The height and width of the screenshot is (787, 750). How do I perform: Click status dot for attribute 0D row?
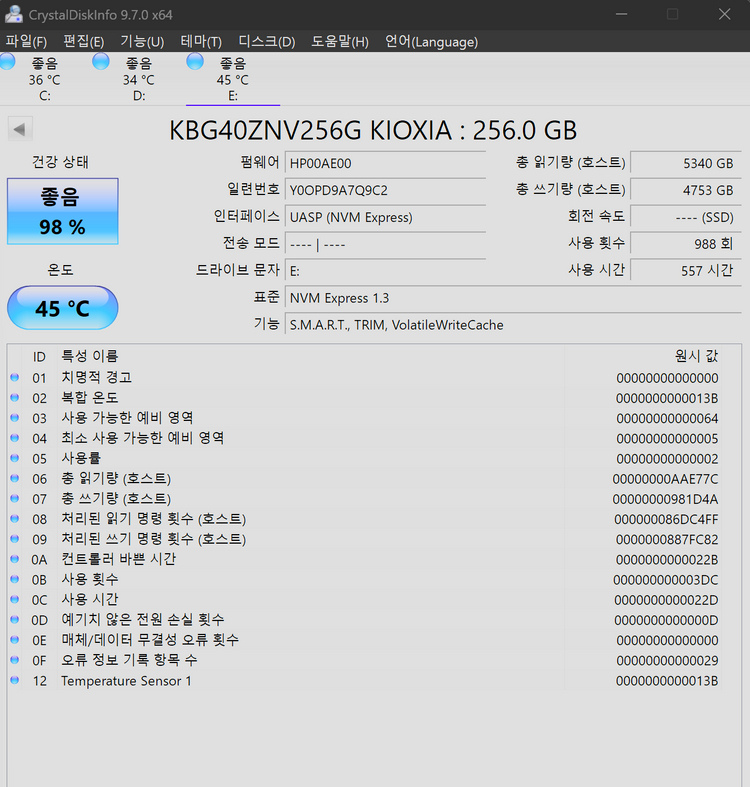(15, 619)
